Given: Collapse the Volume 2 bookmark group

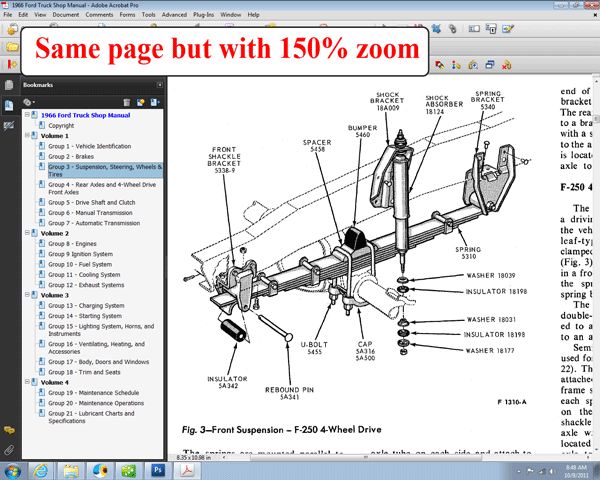Looking at the screenshot, I should [x=27, y=233].
